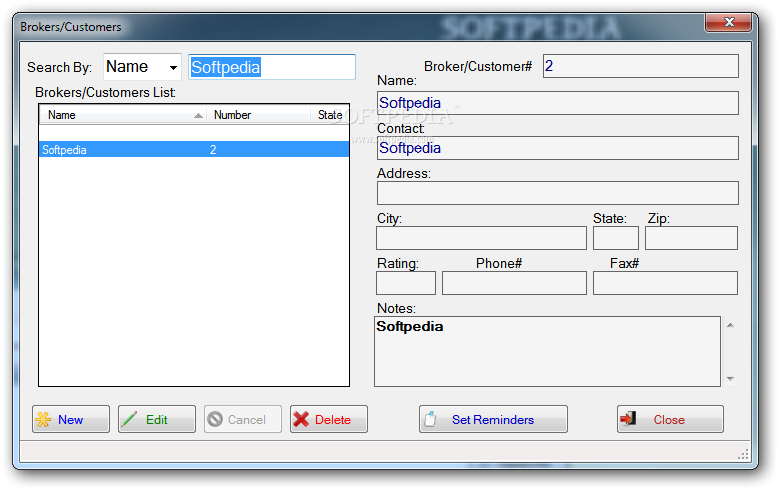Click the State column header

[x=330, y=115]
